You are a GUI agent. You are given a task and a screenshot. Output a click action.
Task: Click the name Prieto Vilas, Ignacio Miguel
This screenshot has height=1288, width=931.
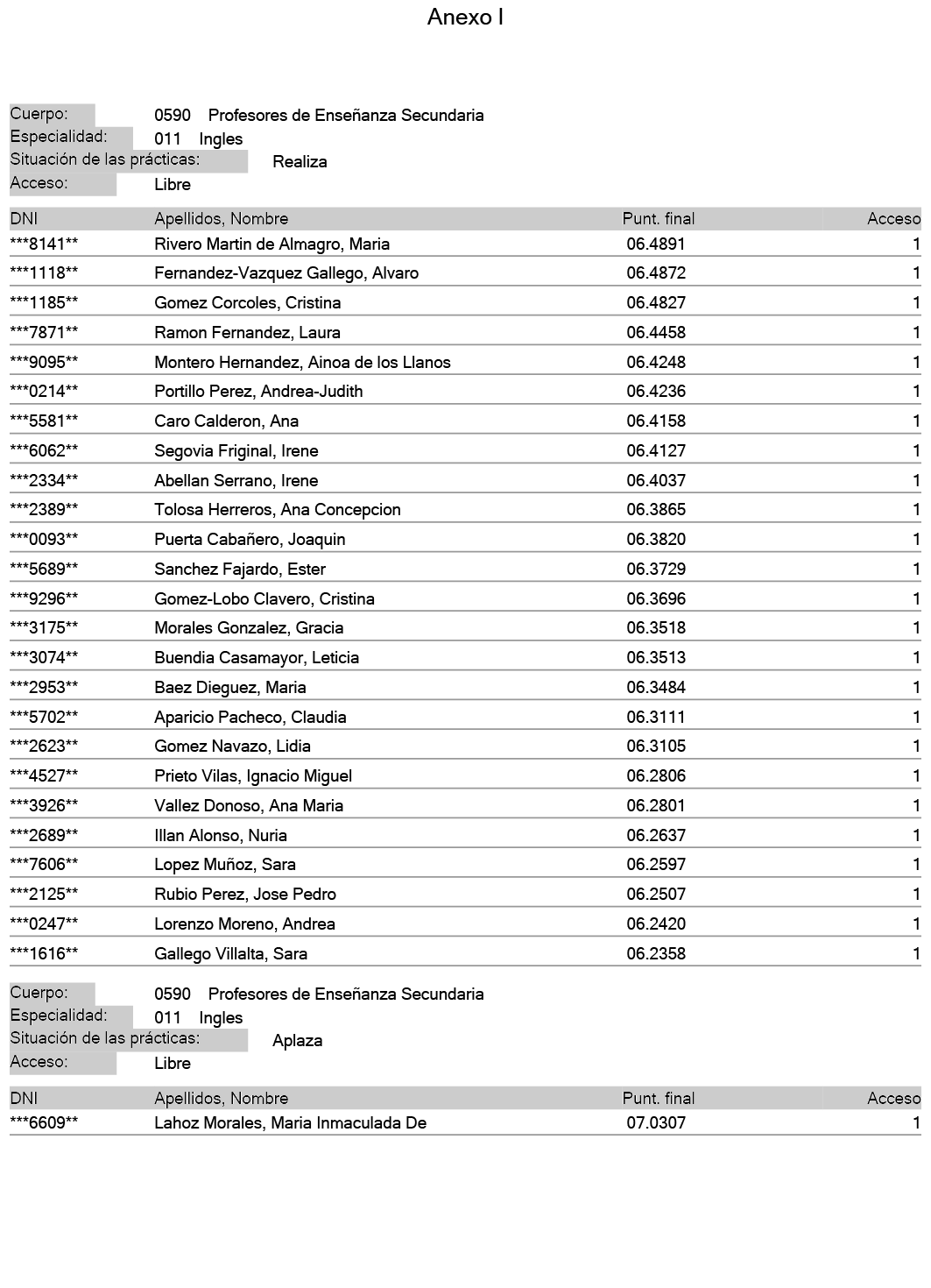(253, 775)
